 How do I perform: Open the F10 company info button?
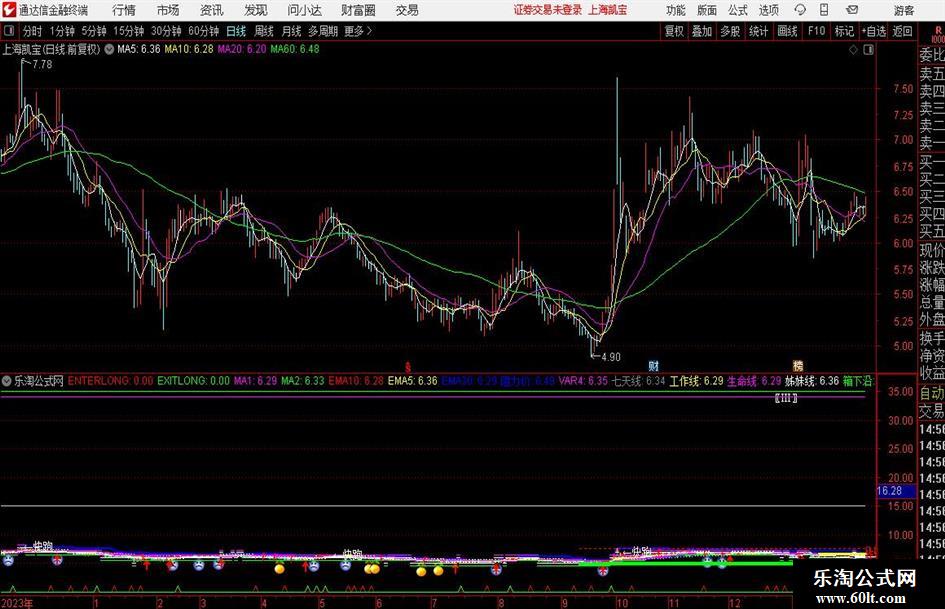click(817, 31)
